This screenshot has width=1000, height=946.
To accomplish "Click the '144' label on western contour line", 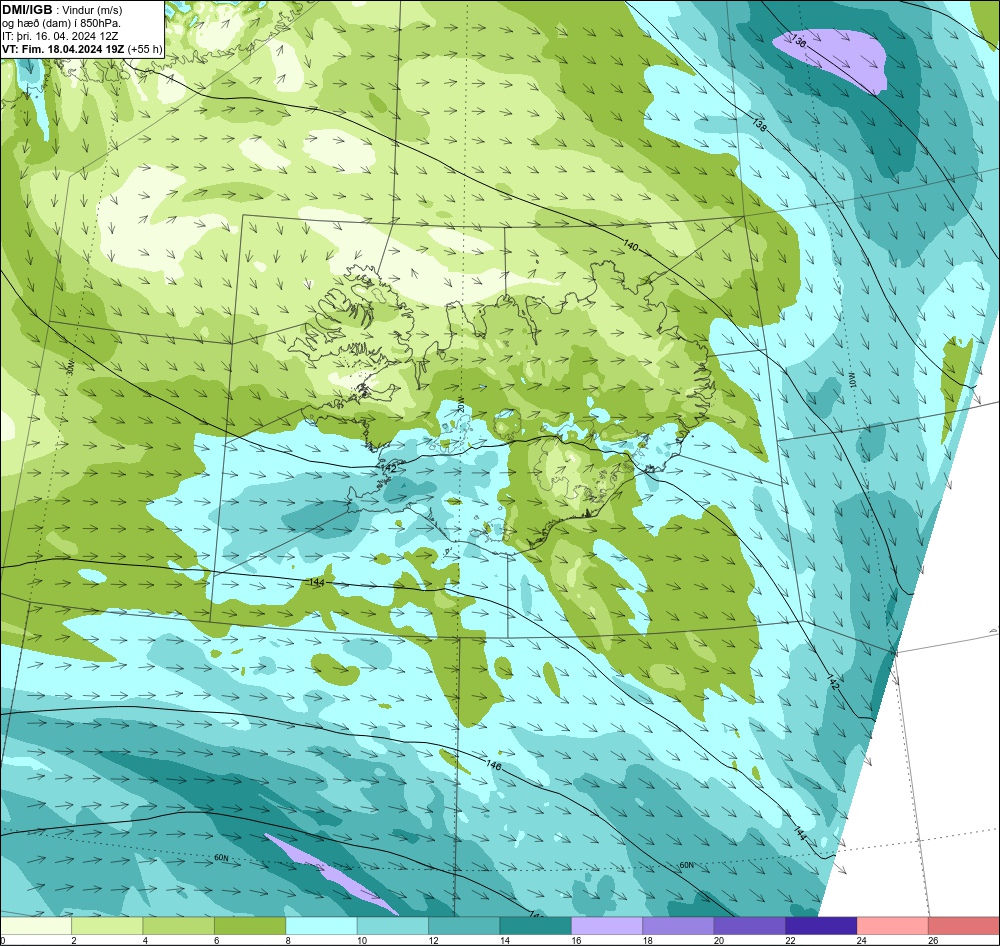I will pyautogui.click(x=317, y=582).
